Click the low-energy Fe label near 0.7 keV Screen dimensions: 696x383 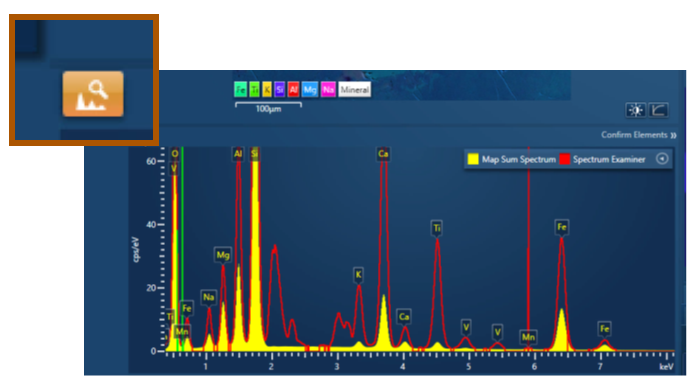186,308
